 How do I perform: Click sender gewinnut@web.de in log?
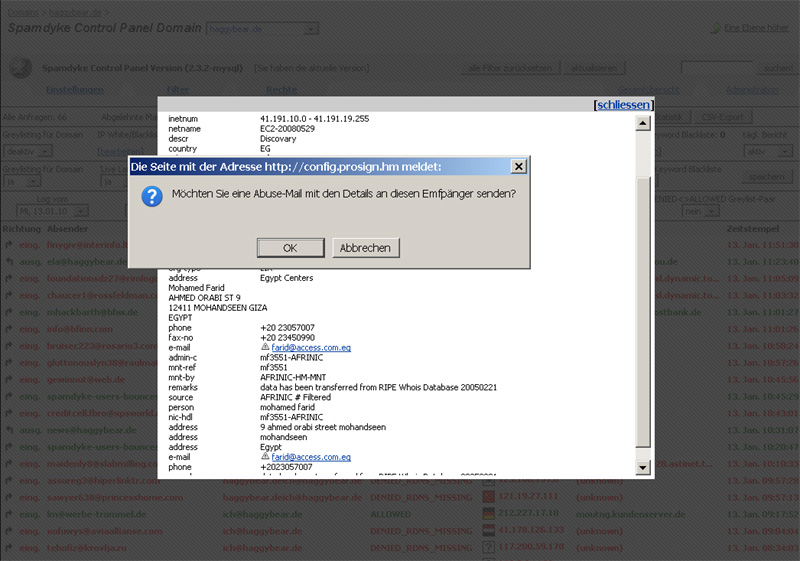tap(86, 379)
